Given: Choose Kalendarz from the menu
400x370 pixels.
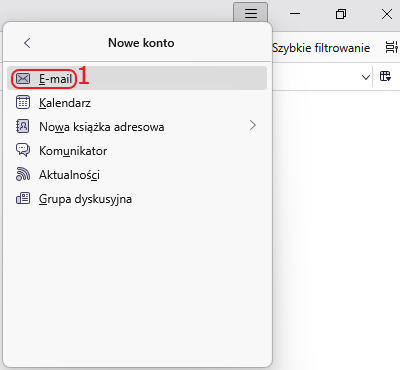Looking at the screenshot, I should point(137,102).
